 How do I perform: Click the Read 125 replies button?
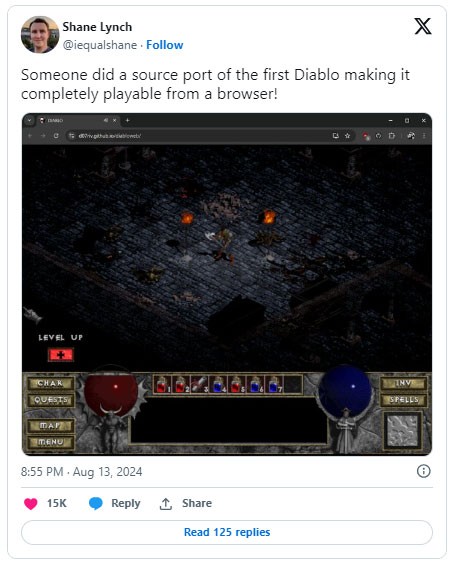pyautogui.click(x=227, y=532)
